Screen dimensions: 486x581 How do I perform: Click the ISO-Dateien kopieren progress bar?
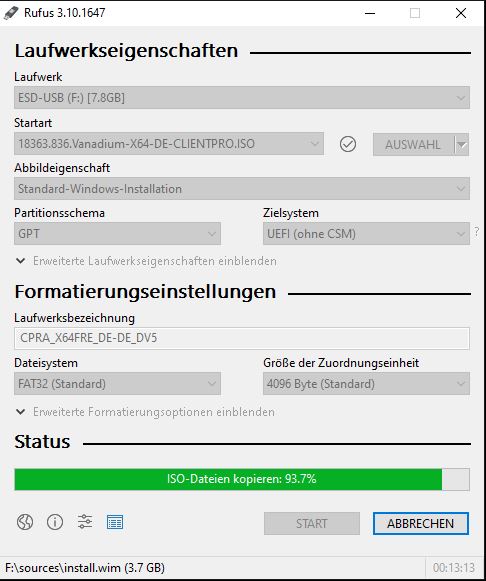[x=242, y=479]
